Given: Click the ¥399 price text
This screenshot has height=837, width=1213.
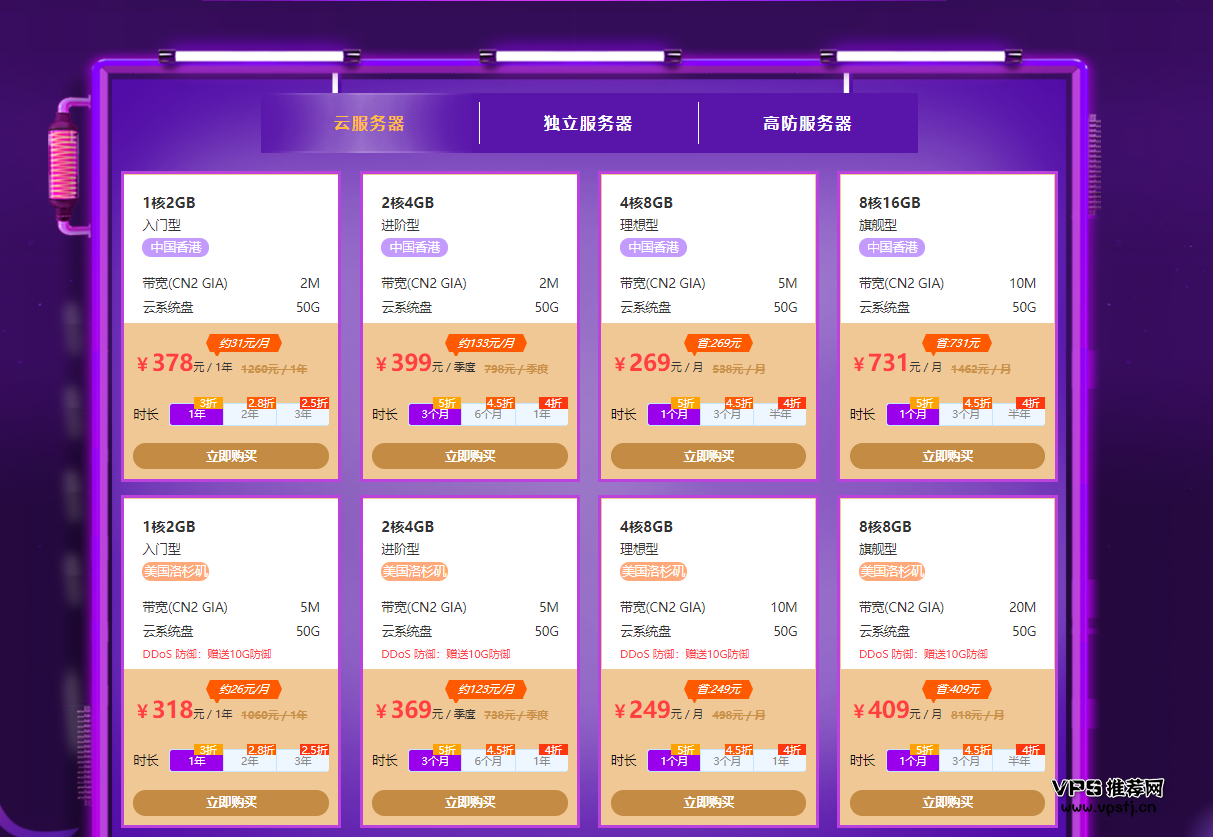Looking at the screenshot, I should coord(404,363).
